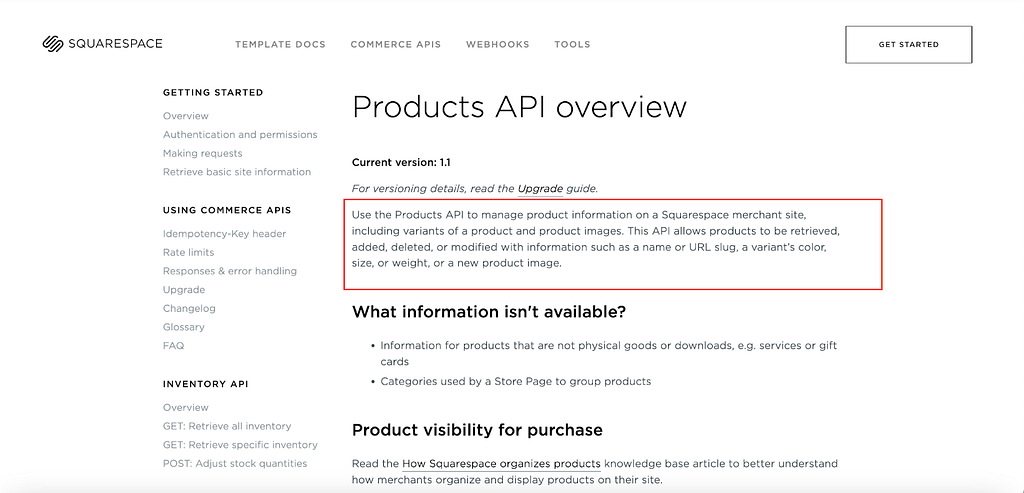This screenshot has width=1024, height=493.
Task: Click Product visibility for purchase heading
Action: tap(477, 430)
